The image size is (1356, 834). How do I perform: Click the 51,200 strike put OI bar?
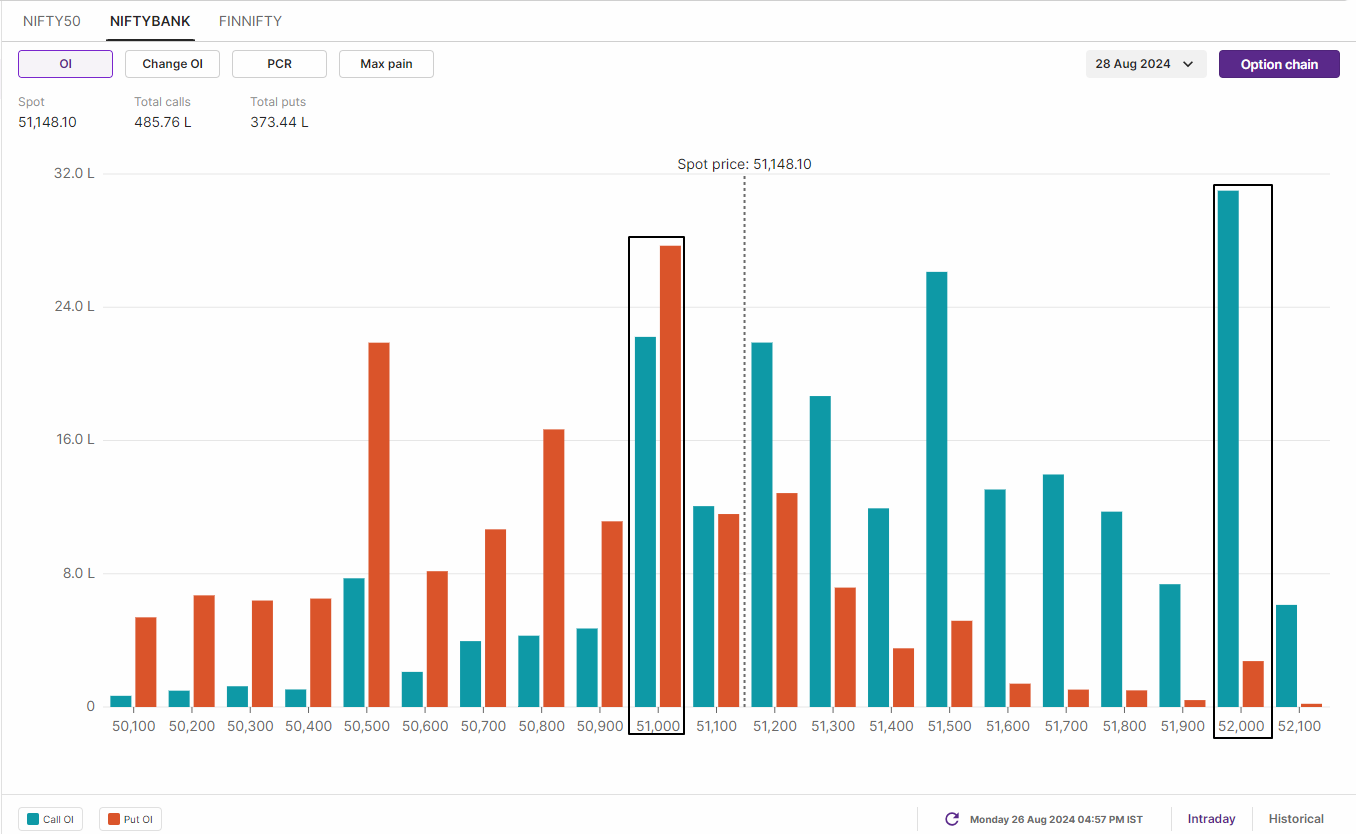[787, 600]
